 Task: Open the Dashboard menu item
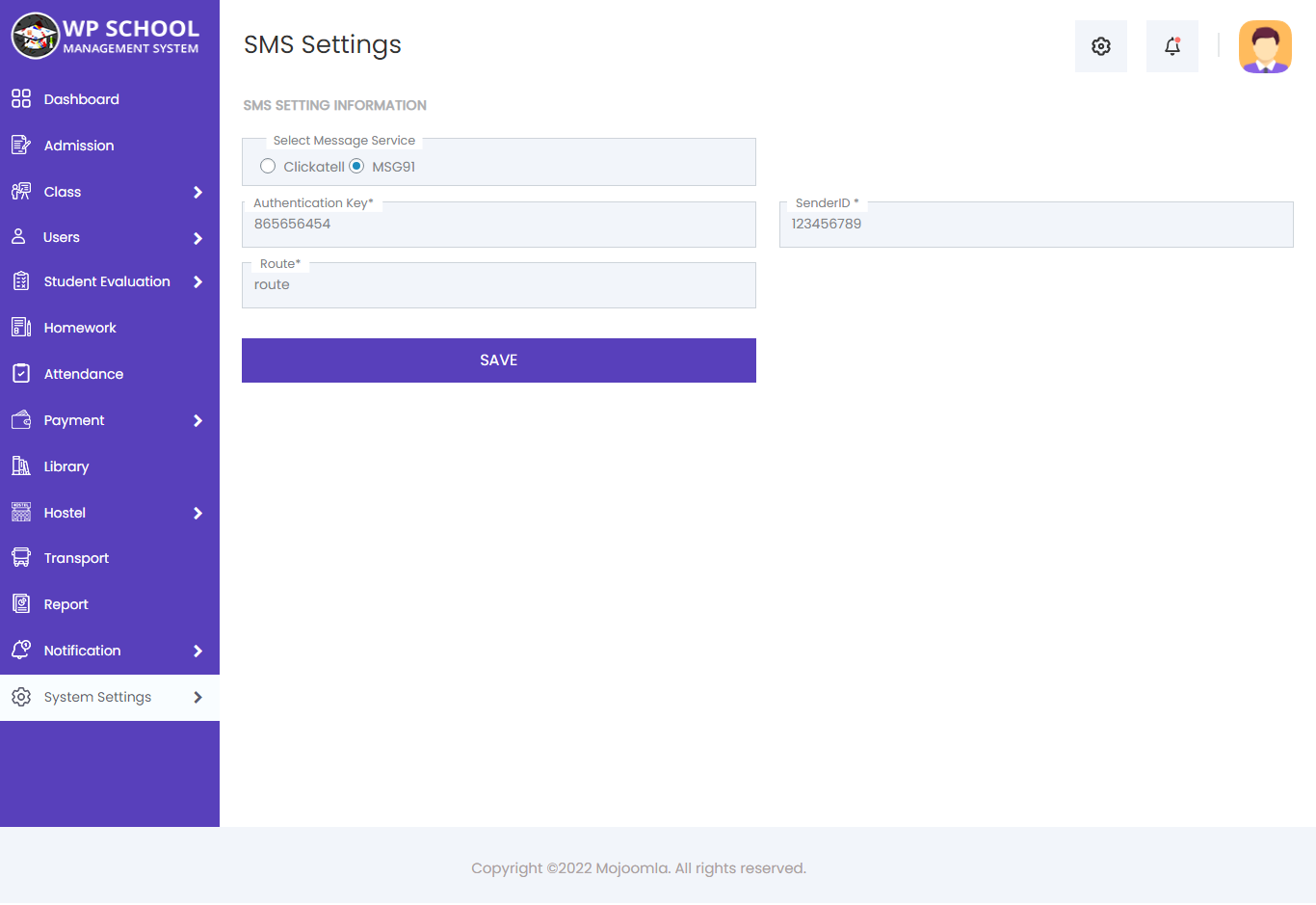coord(110,99)
